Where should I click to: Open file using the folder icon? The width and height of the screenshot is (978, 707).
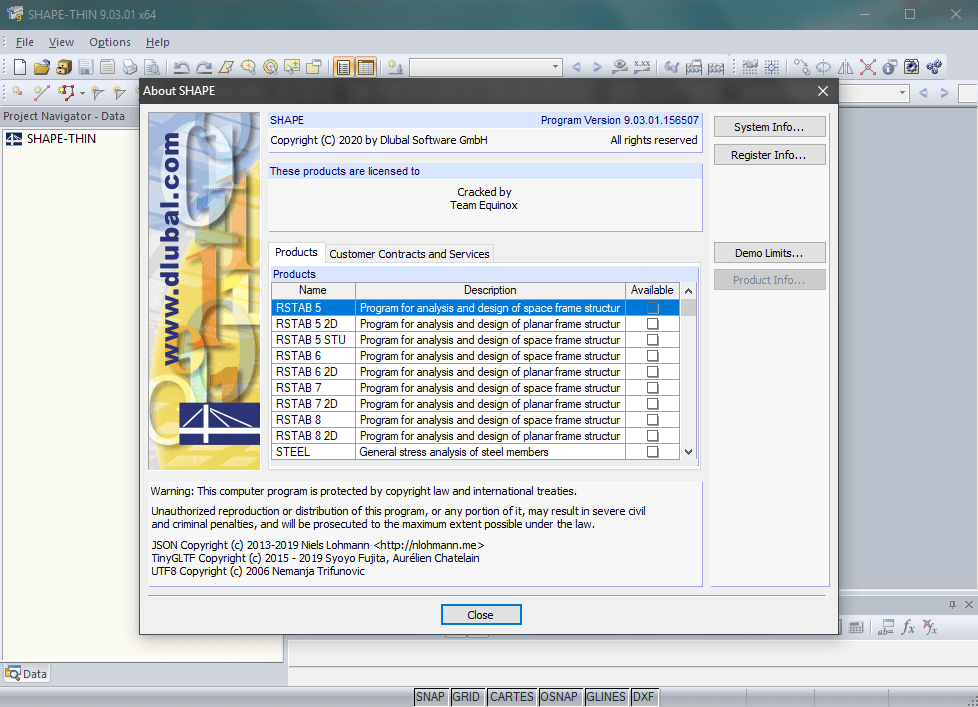click(42, 67)
